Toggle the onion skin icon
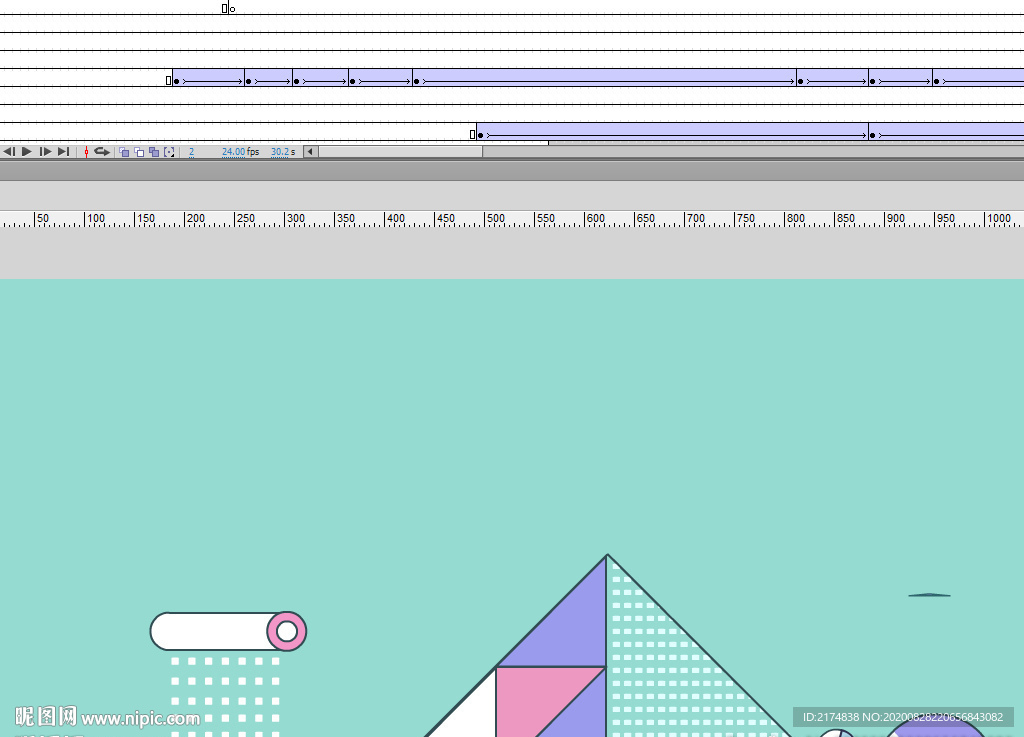Viewport: 1024px width, 737px height. tap(124, 152)
